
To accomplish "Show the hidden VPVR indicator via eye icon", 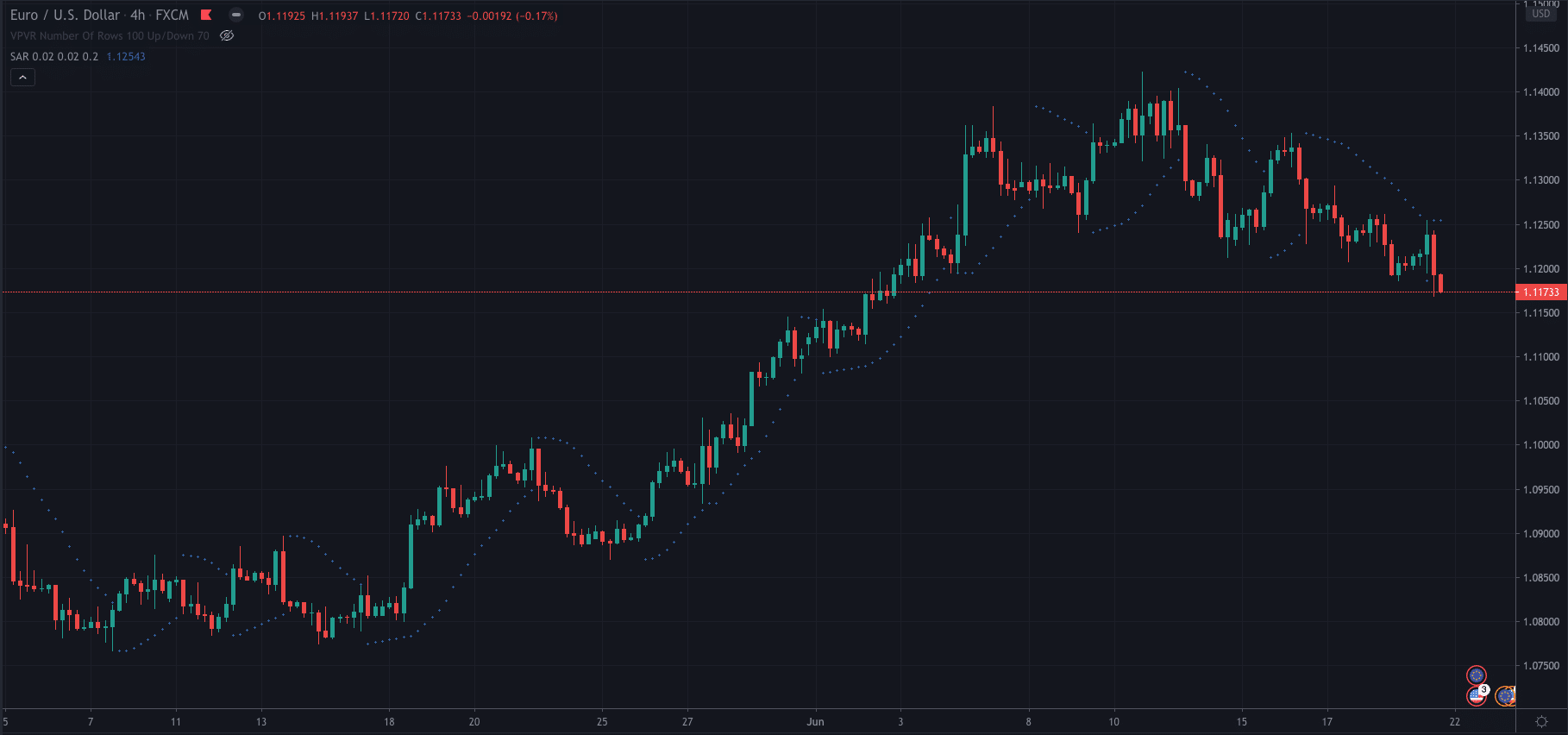I will [x=227, y=35].
